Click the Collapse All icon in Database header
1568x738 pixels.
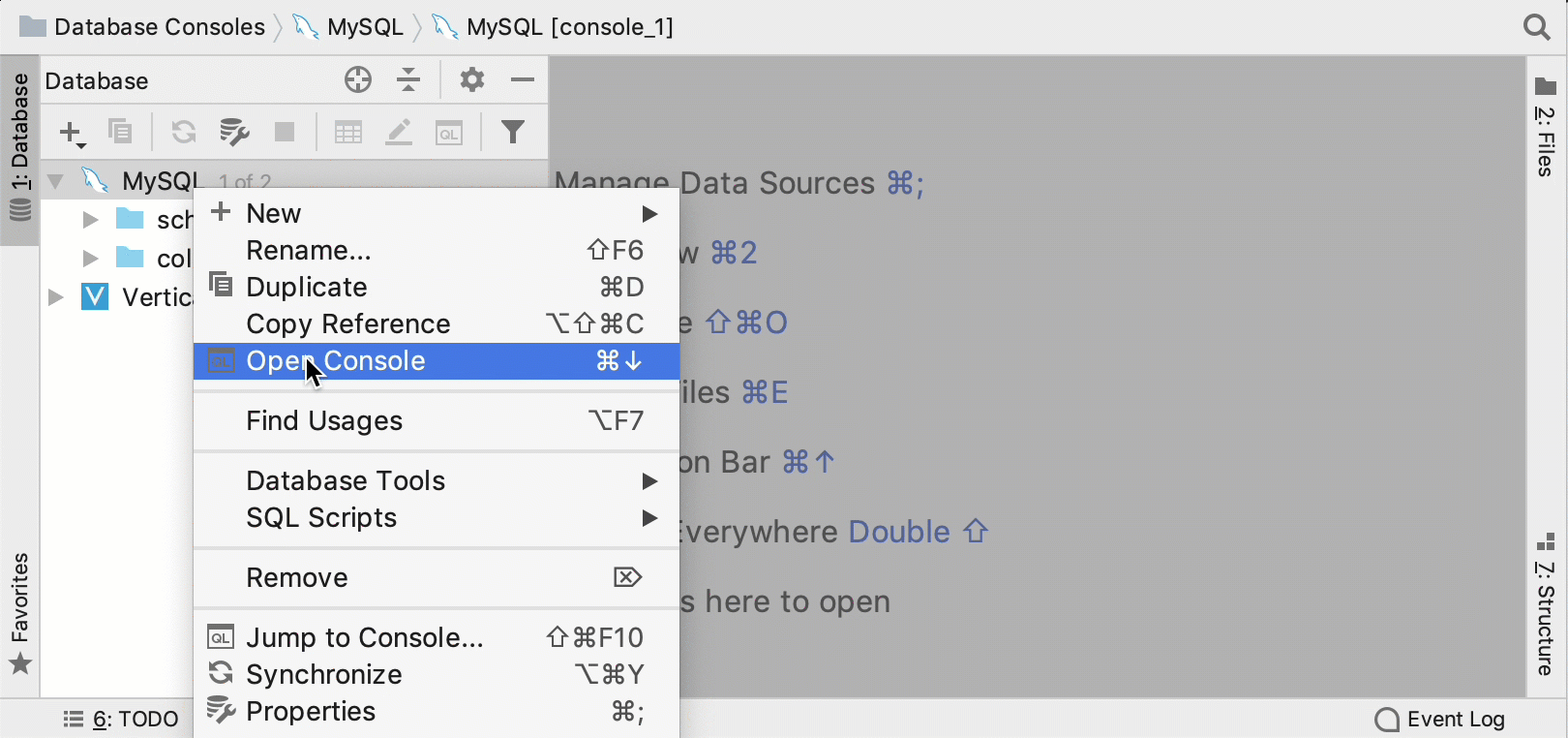(409, 79)
